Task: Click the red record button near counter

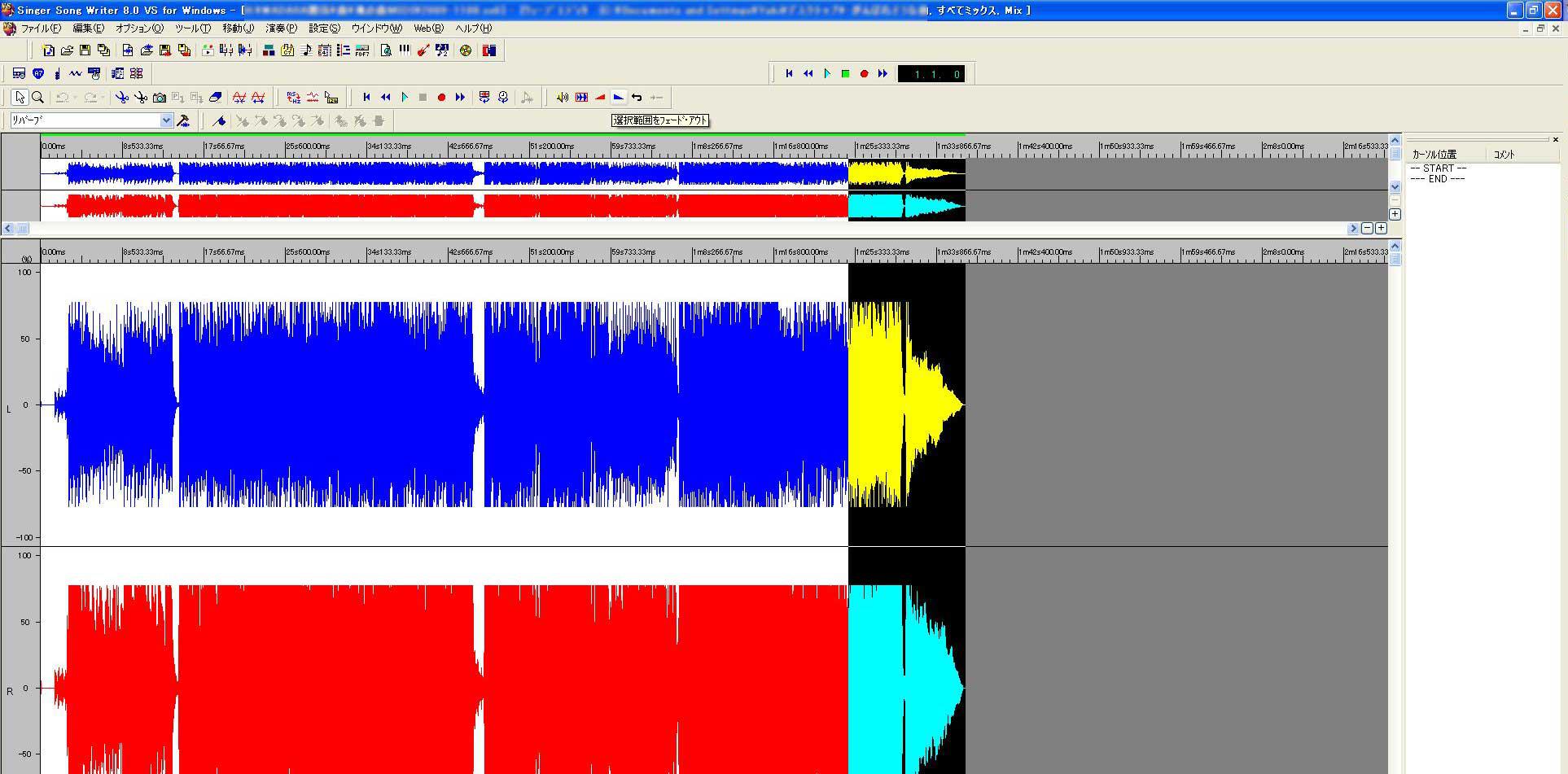Action: pos(864,74)
